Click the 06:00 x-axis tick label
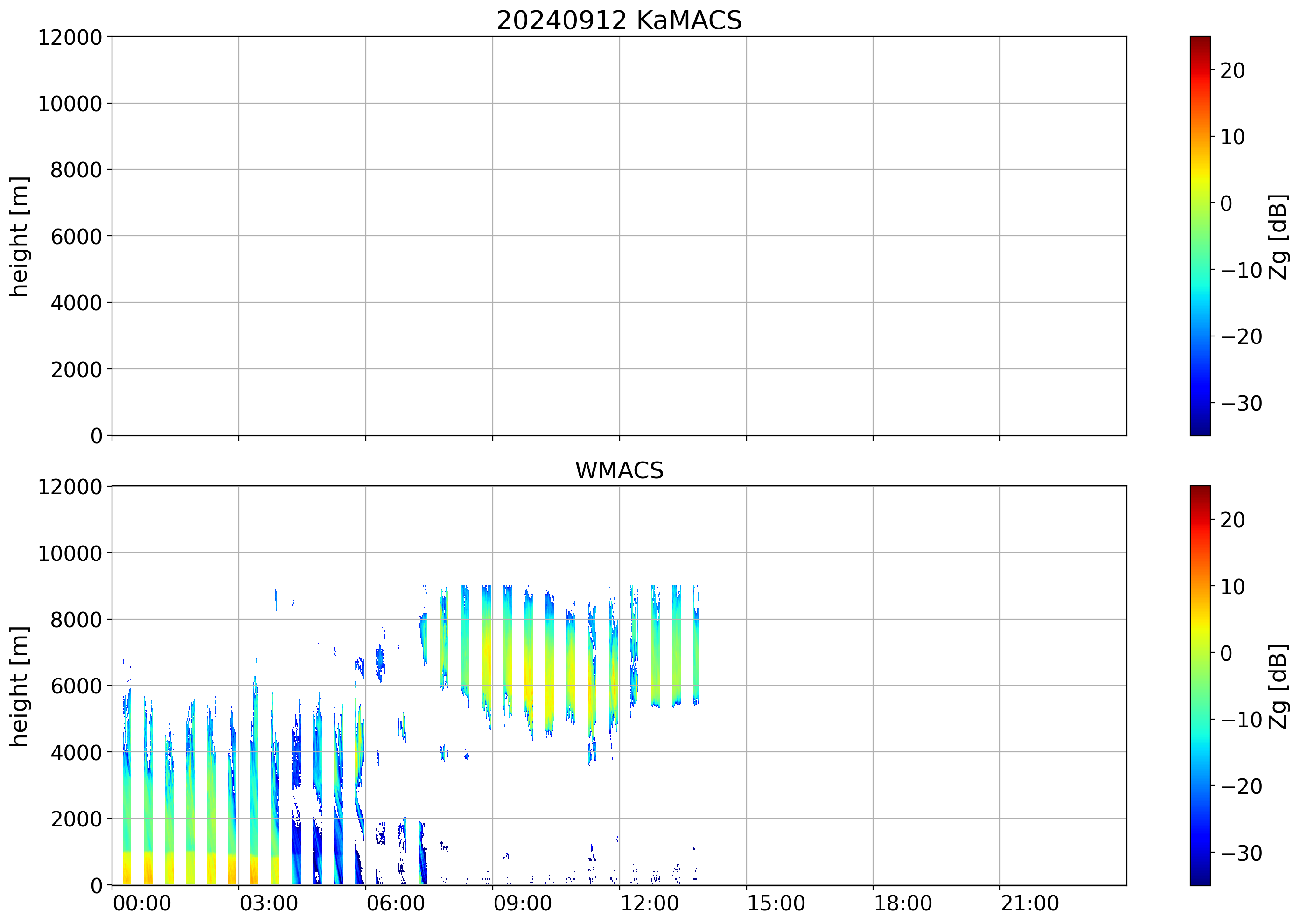Screen dimensions: 1300x924 [x=395, y=903]
